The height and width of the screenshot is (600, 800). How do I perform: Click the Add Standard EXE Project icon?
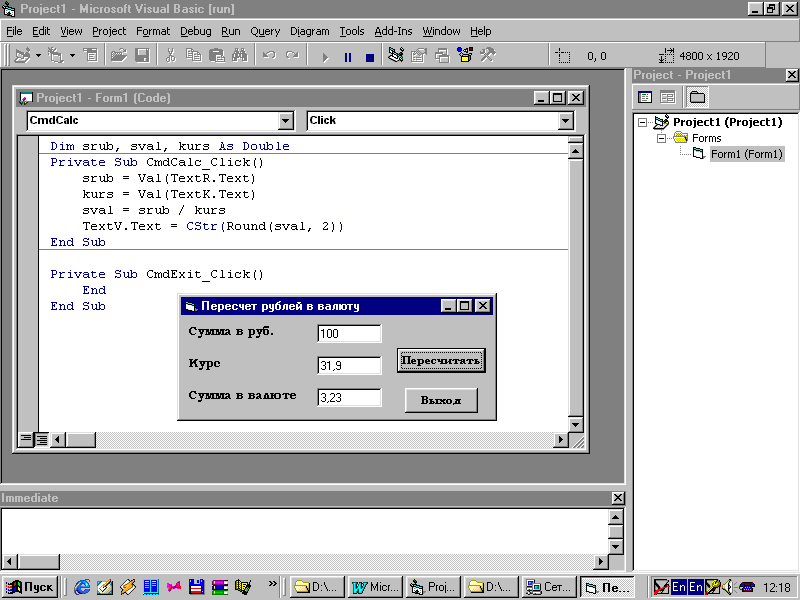[x=22, y=55]
